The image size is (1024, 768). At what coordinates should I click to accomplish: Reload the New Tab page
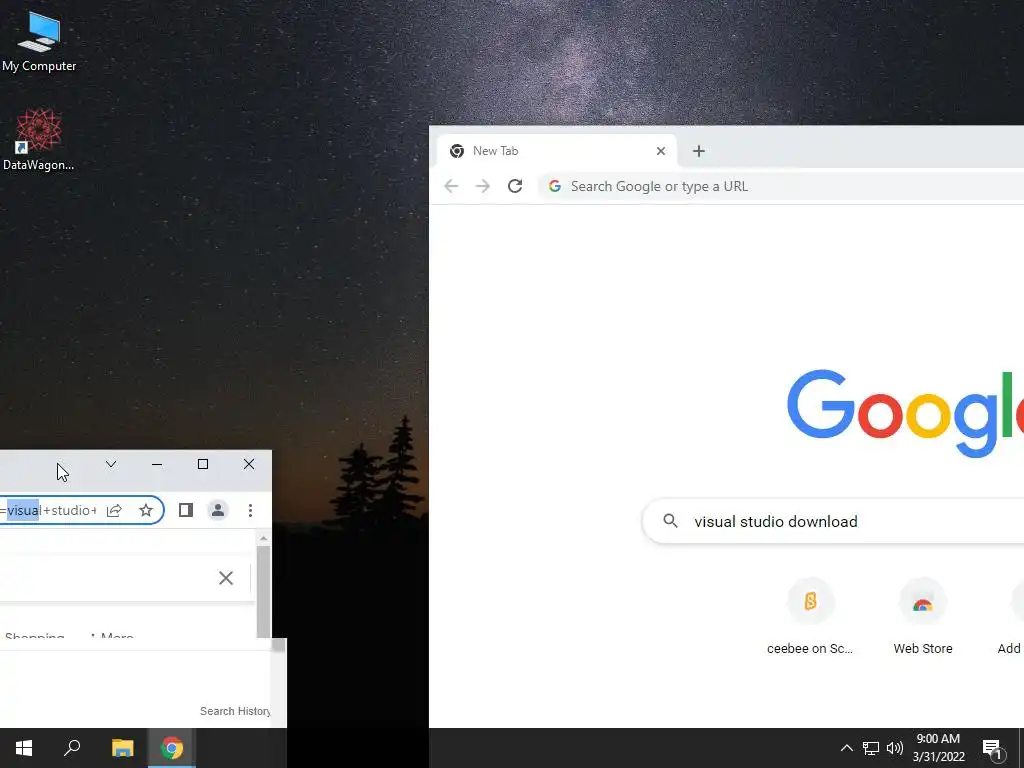(x=515, y=186)
